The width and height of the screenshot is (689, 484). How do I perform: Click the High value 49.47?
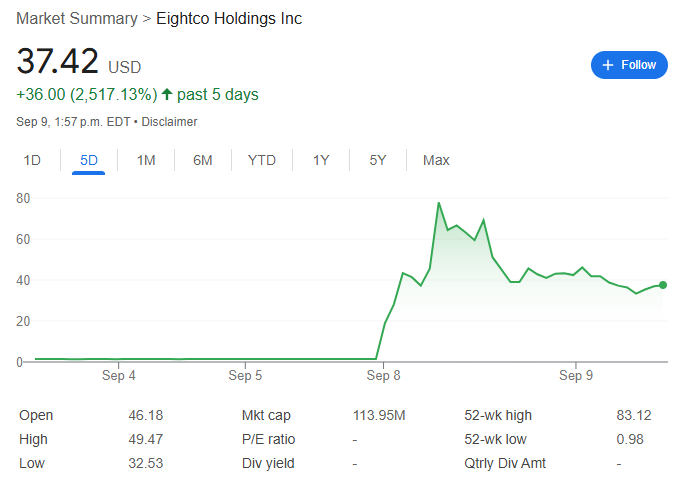145,439
